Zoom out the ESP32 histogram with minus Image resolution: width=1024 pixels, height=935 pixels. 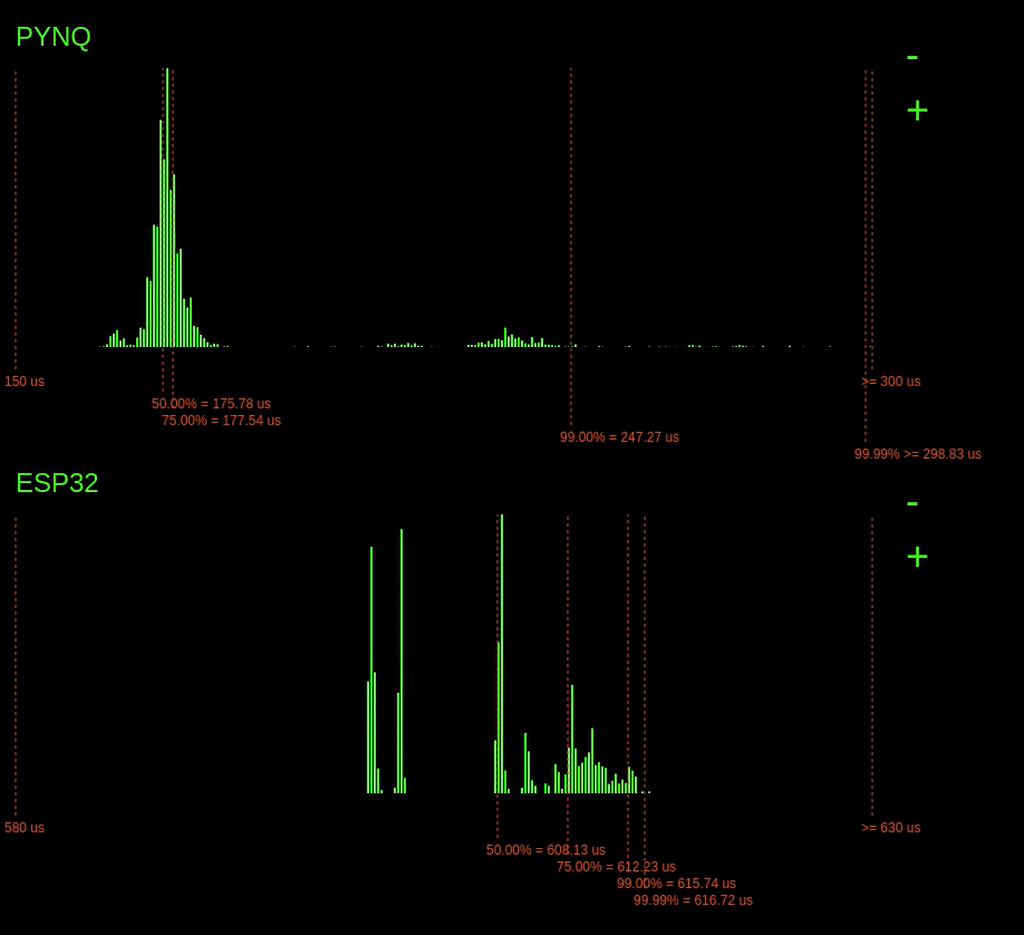(912, 504)
